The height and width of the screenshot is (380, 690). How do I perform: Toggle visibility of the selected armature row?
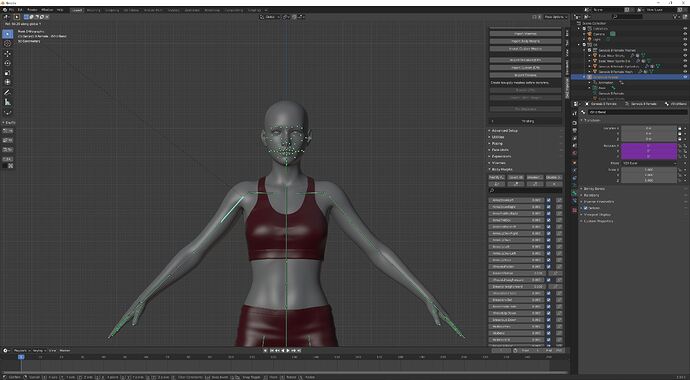tap(685, 77)
